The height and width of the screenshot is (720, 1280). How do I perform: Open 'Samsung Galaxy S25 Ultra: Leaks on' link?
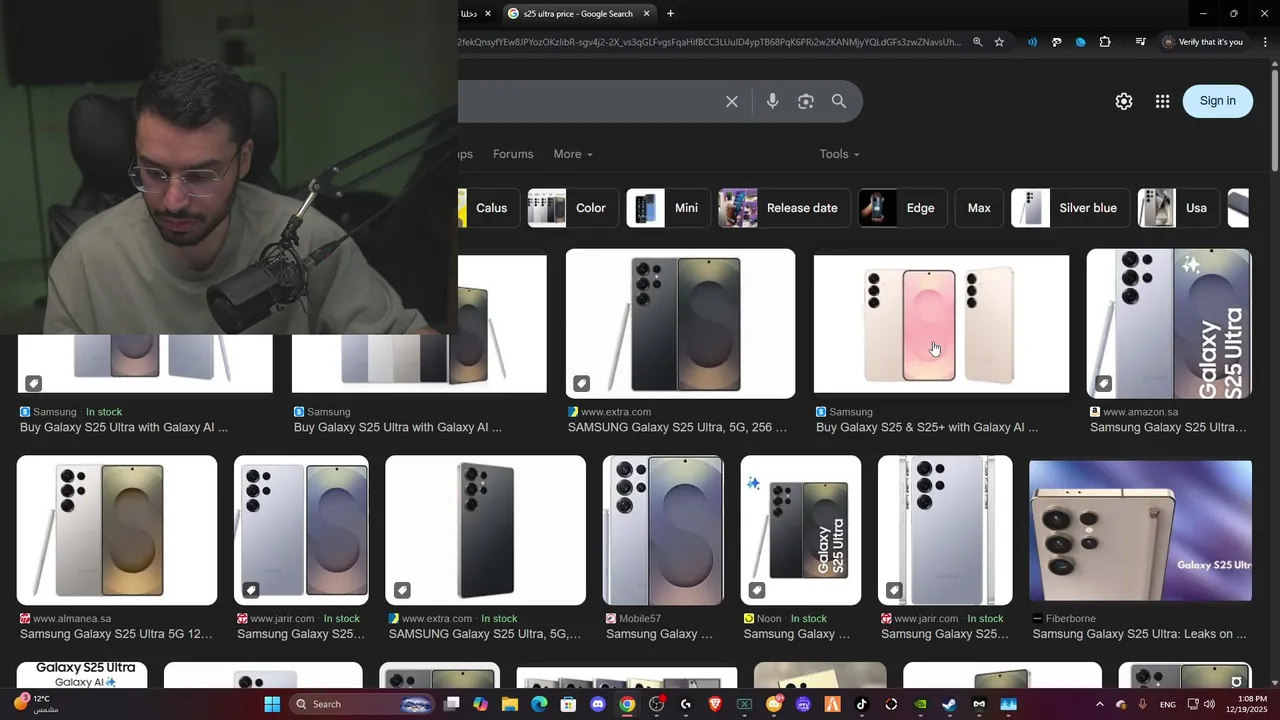tap(1139, 634)
